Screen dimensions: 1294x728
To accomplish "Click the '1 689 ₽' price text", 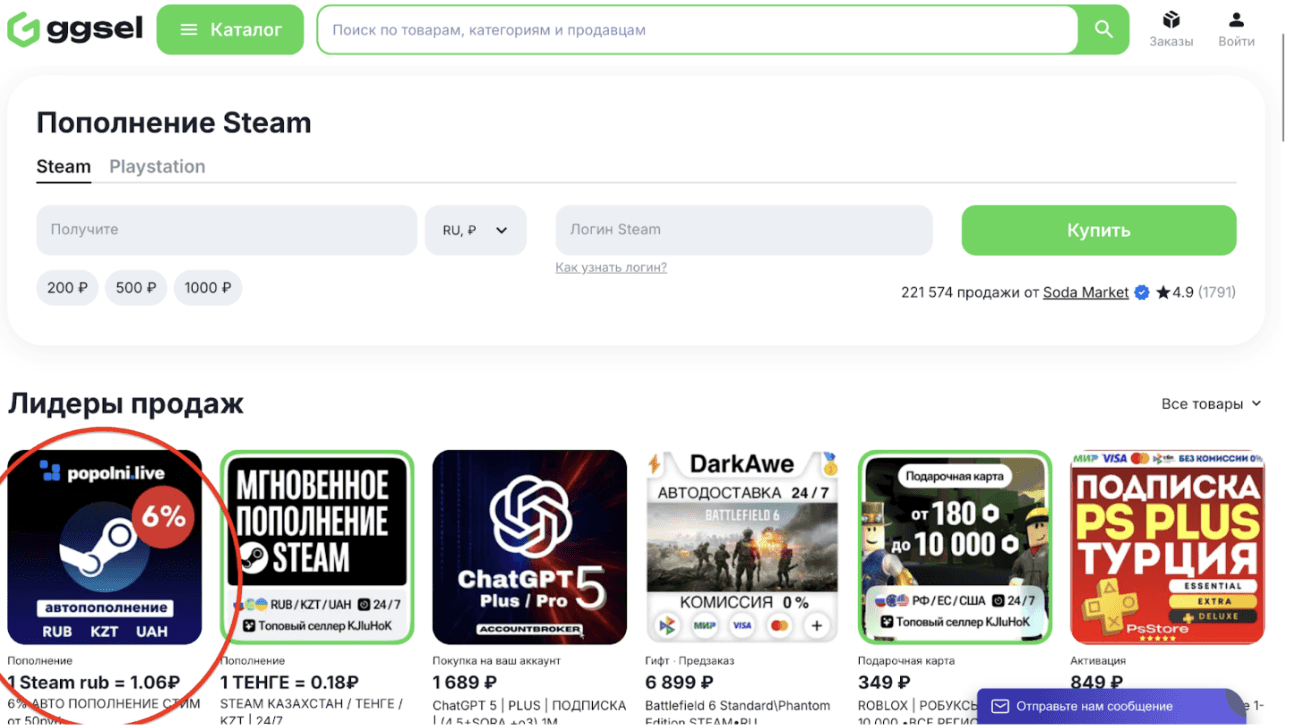I will coord(465,683).
